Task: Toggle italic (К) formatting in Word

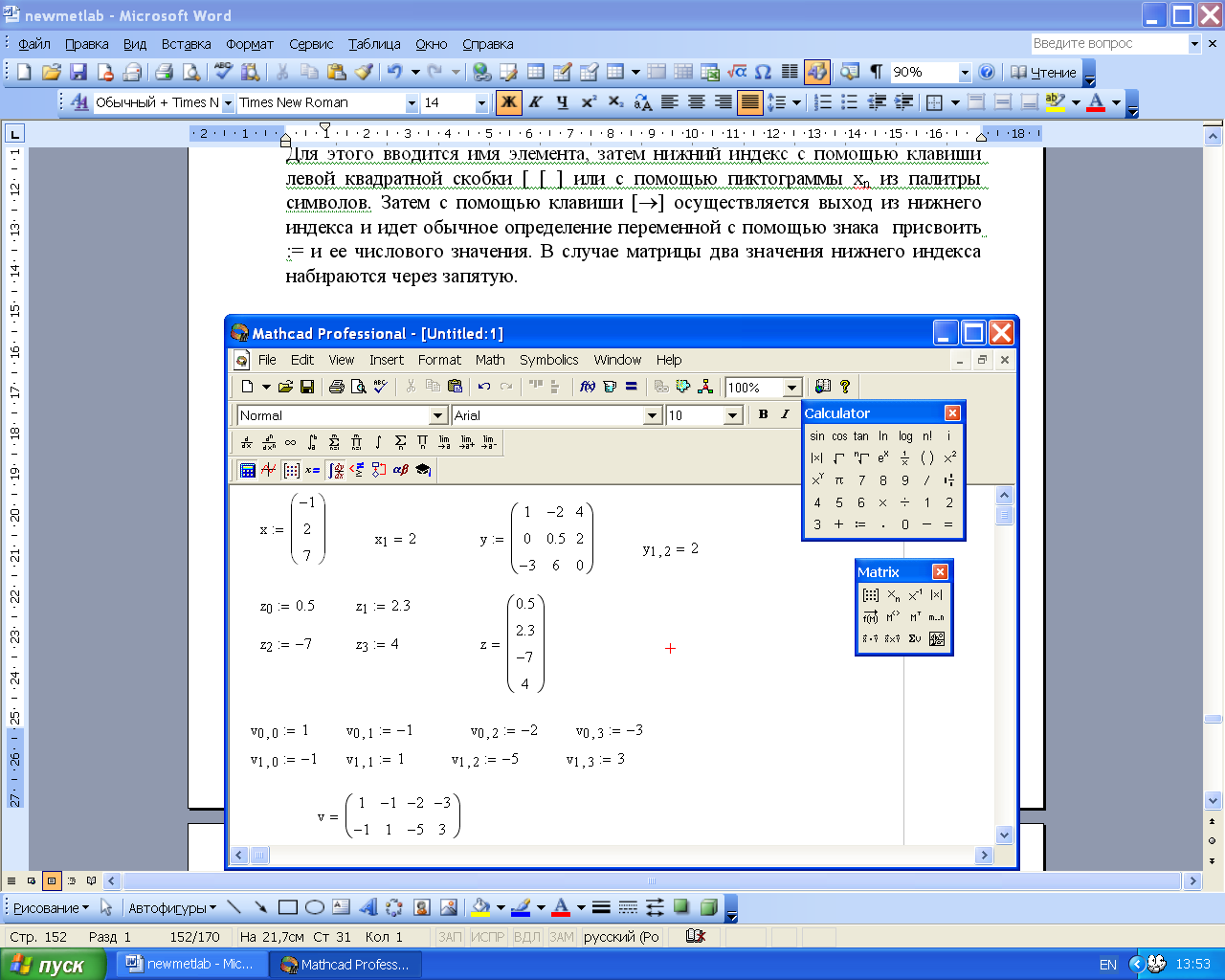Action: [x=535, y=102]
